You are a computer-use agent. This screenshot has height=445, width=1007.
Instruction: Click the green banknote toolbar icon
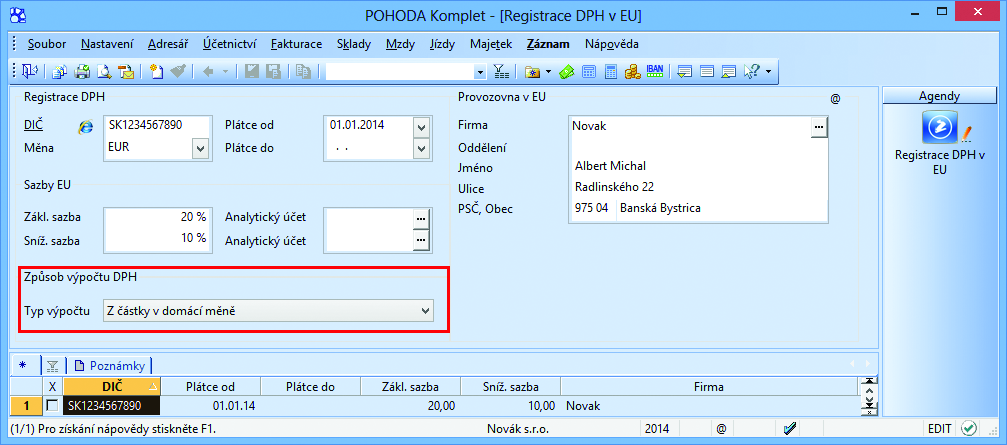coord(566,71)
